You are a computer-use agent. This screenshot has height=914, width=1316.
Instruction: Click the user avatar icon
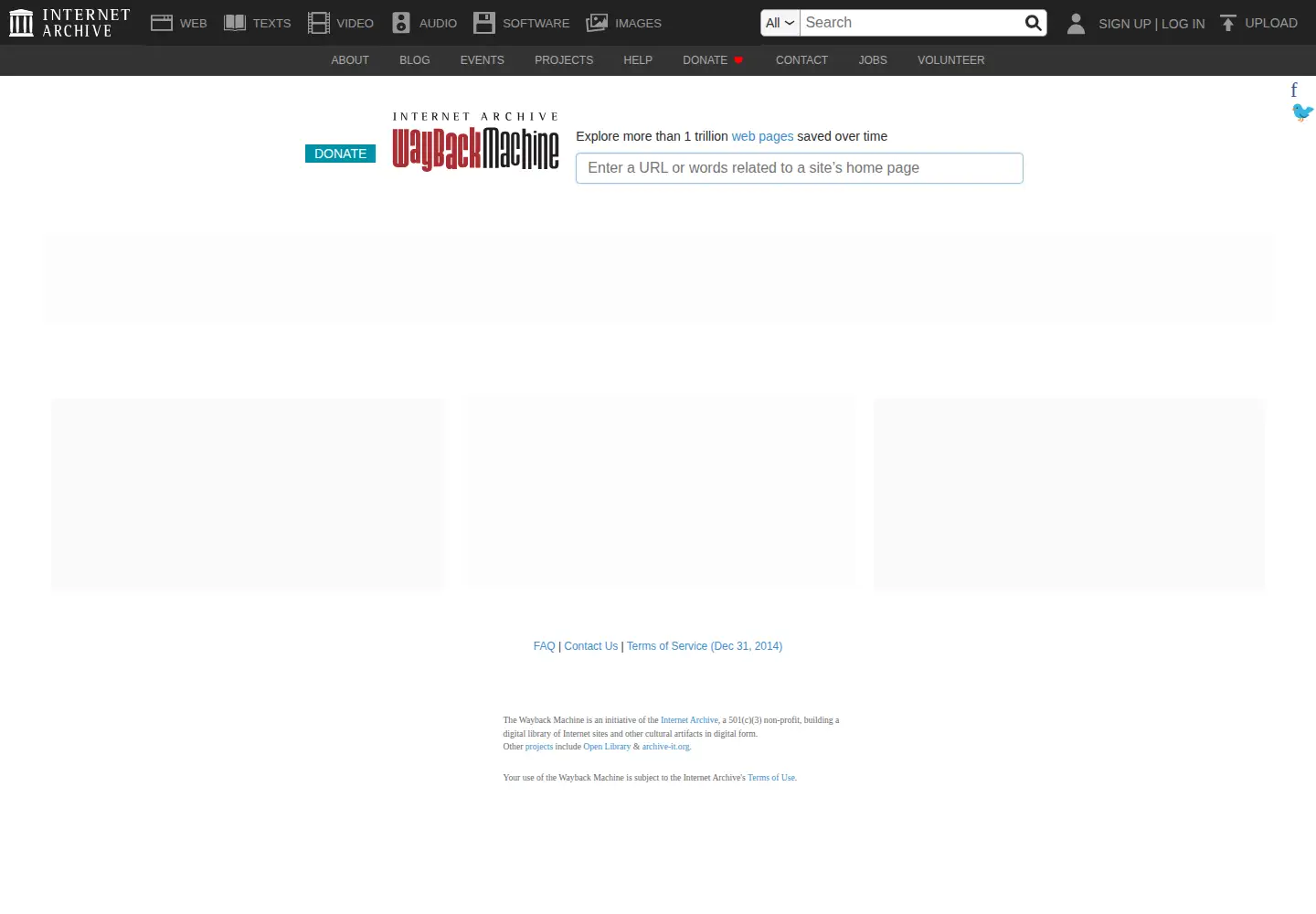1076,23
